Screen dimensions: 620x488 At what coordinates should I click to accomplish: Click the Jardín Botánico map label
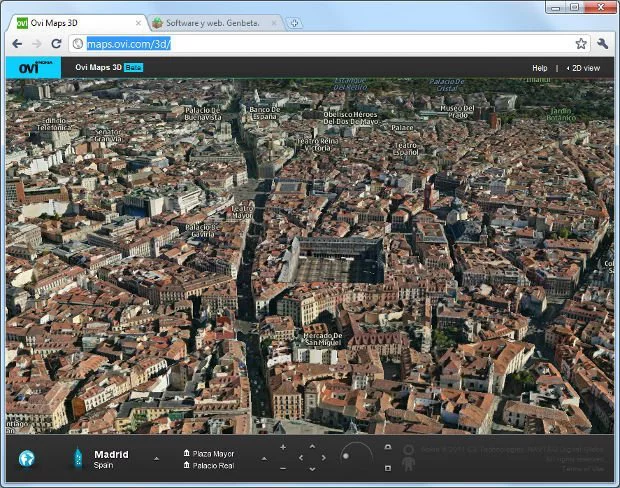(x=561, y=114)
